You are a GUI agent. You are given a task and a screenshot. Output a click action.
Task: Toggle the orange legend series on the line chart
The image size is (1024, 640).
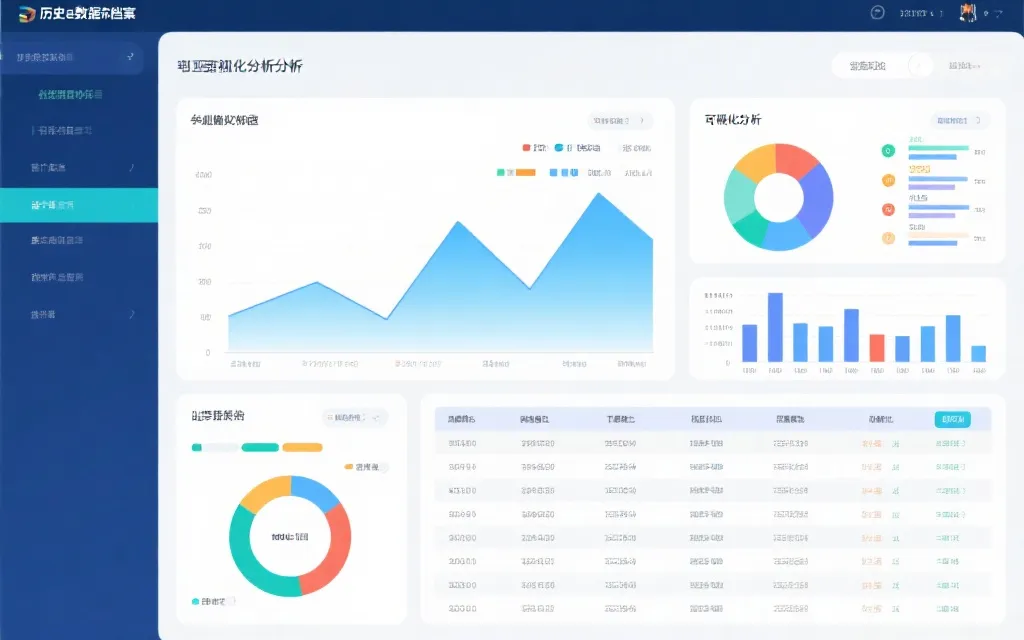[525, 172]
